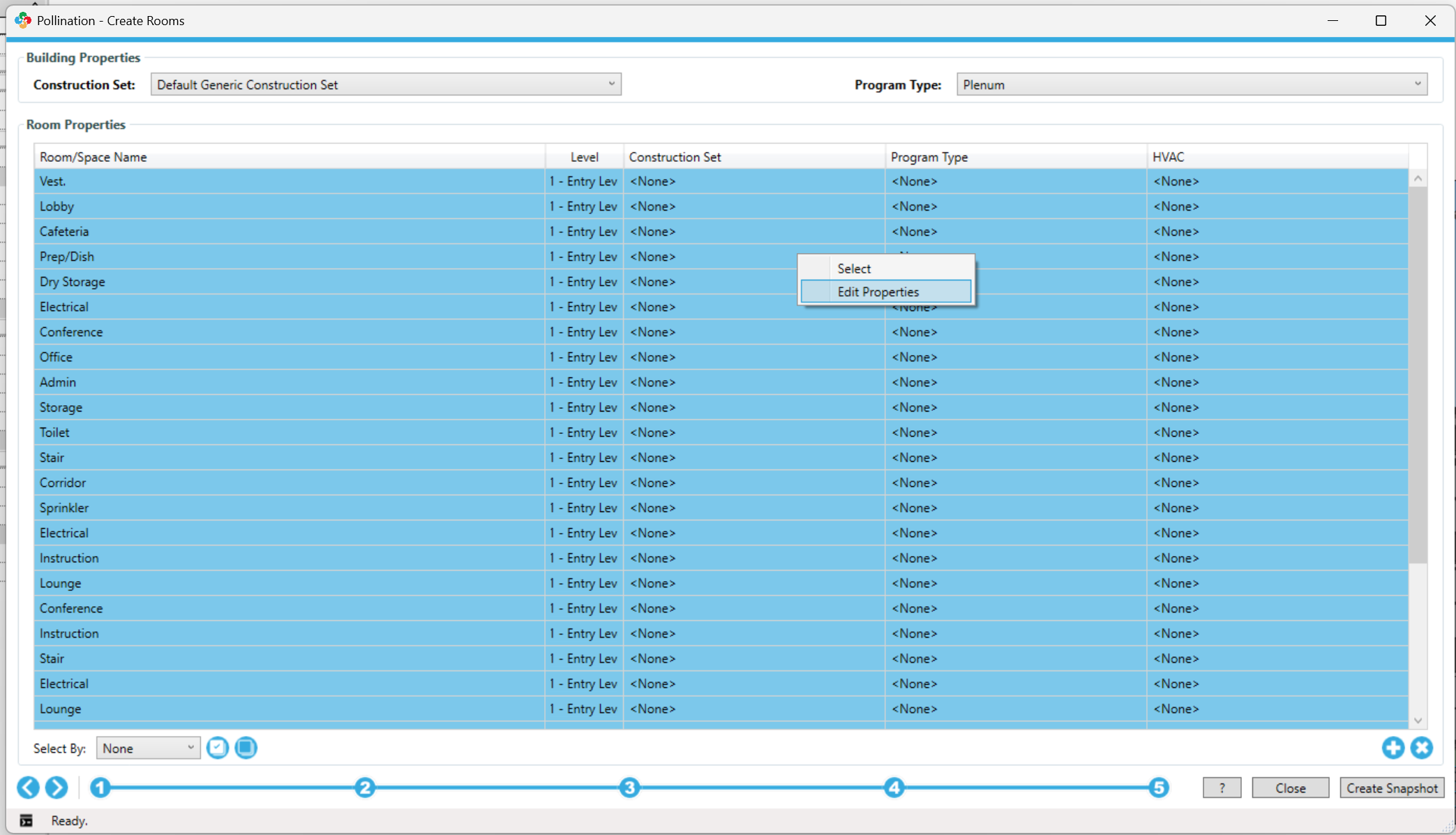This screenshot has width=1456, height=835.
Task: Click Construction Set cell of Lobby row
Action: [x=754, y=206]
